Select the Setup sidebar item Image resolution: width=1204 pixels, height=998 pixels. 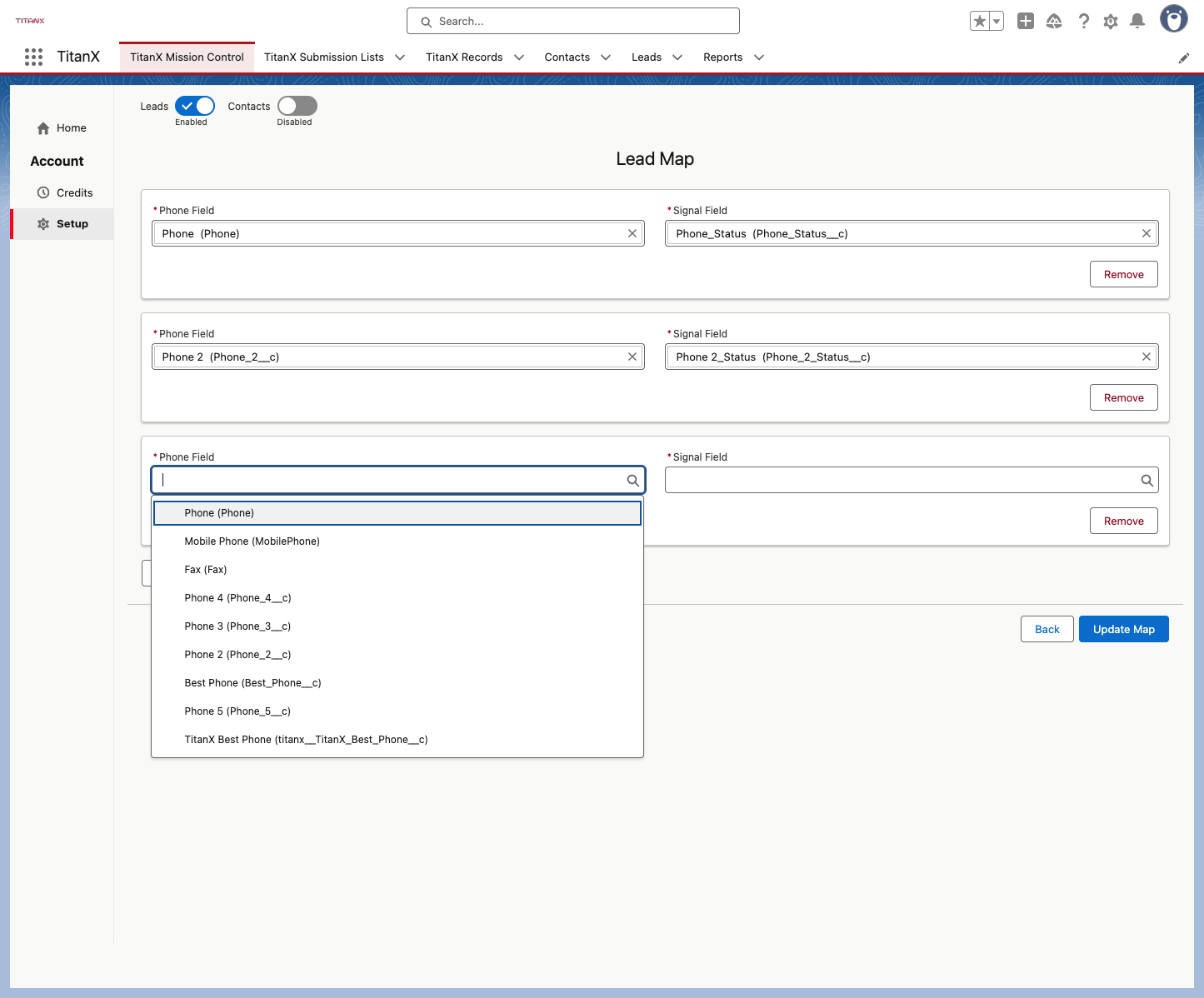[62, 224]
